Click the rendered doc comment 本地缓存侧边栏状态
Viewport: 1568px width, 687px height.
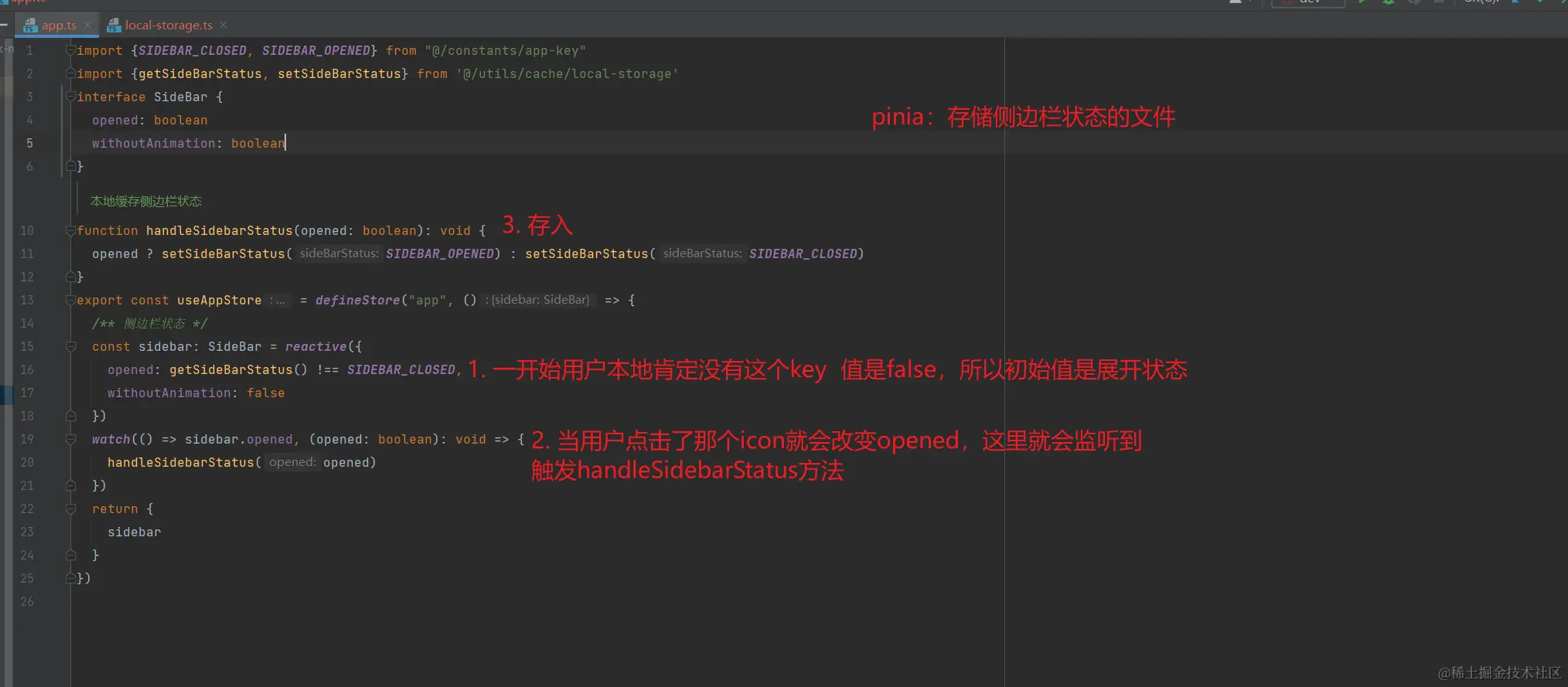click(146, 201)
